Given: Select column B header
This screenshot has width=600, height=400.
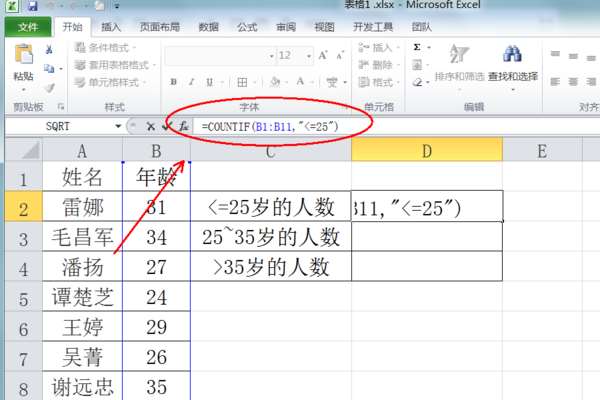Looking at the screenshot, I should click(x=156, y=151).
